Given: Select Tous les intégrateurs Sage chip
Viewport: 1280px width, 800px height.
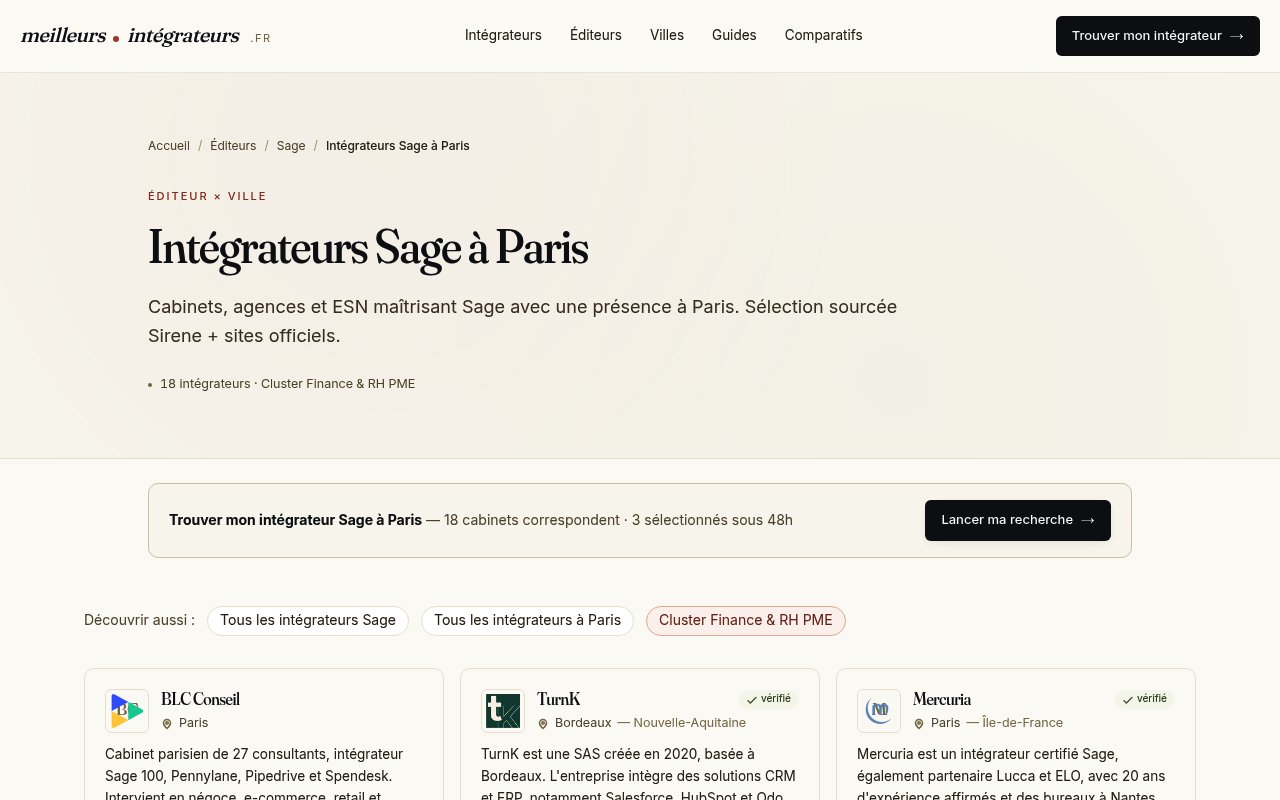Looking at the screenshot, I should coord(308,620).
